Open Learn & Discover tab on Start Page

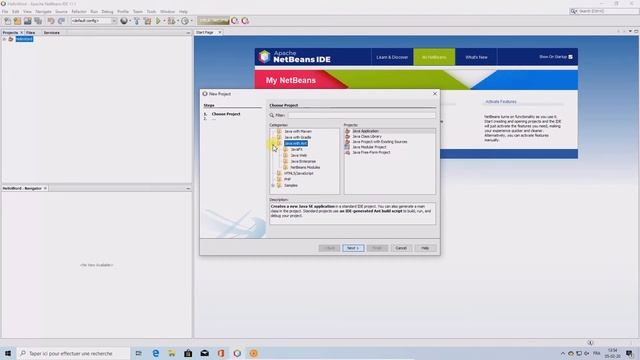tap(392, 57)
